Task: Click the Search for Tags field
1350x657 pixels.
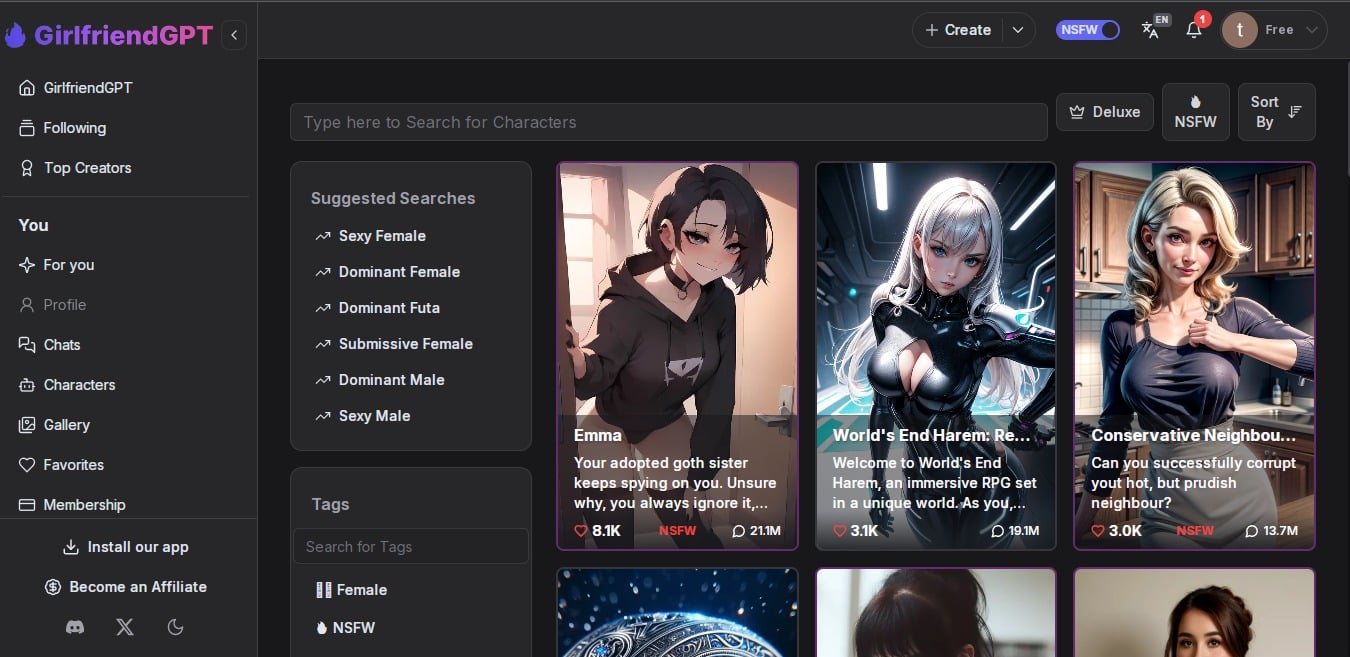Action: coord(411,546)
